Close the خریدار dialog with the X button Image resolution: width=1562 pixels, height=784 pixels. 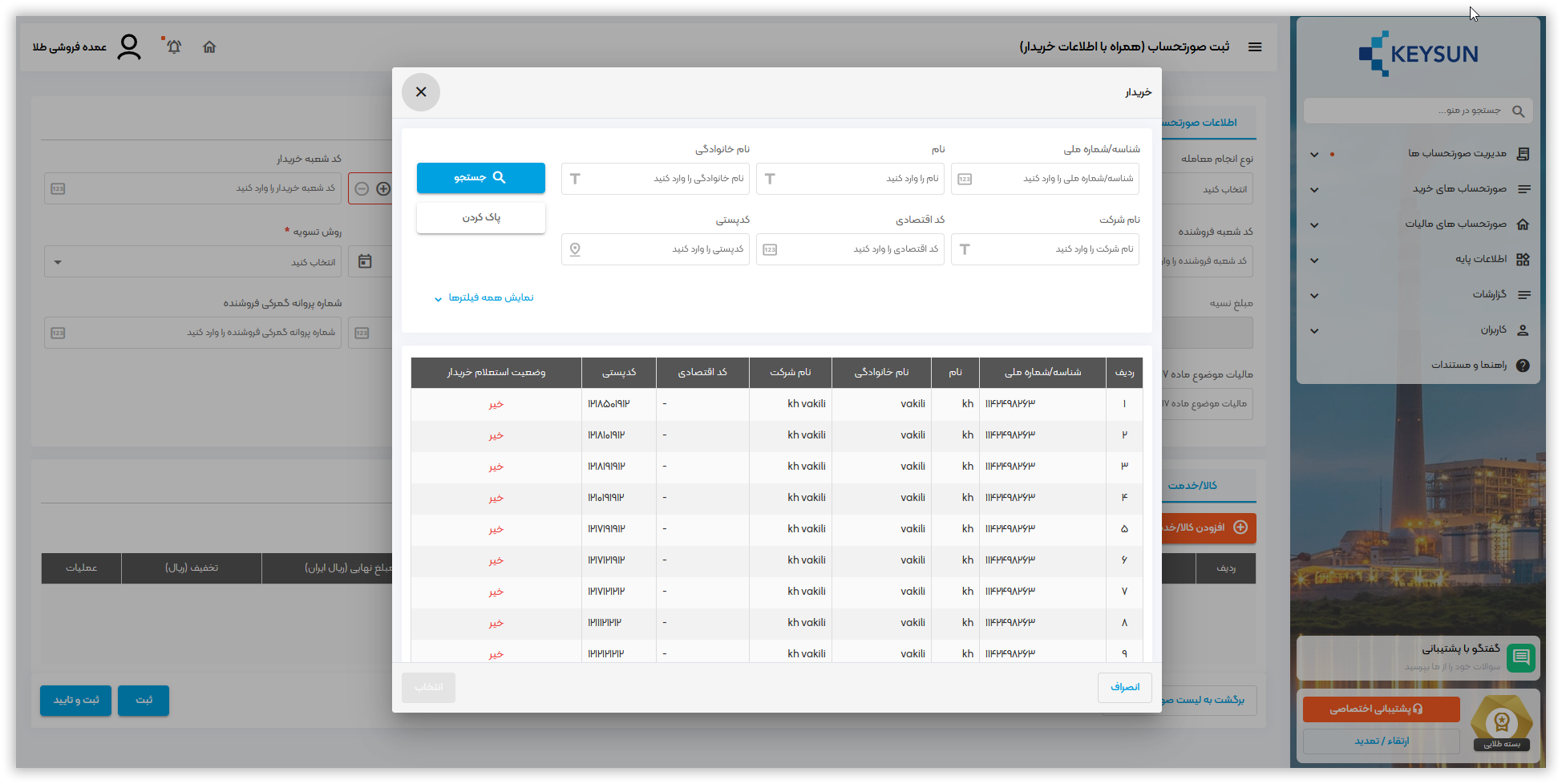click(x=421, y=92)
